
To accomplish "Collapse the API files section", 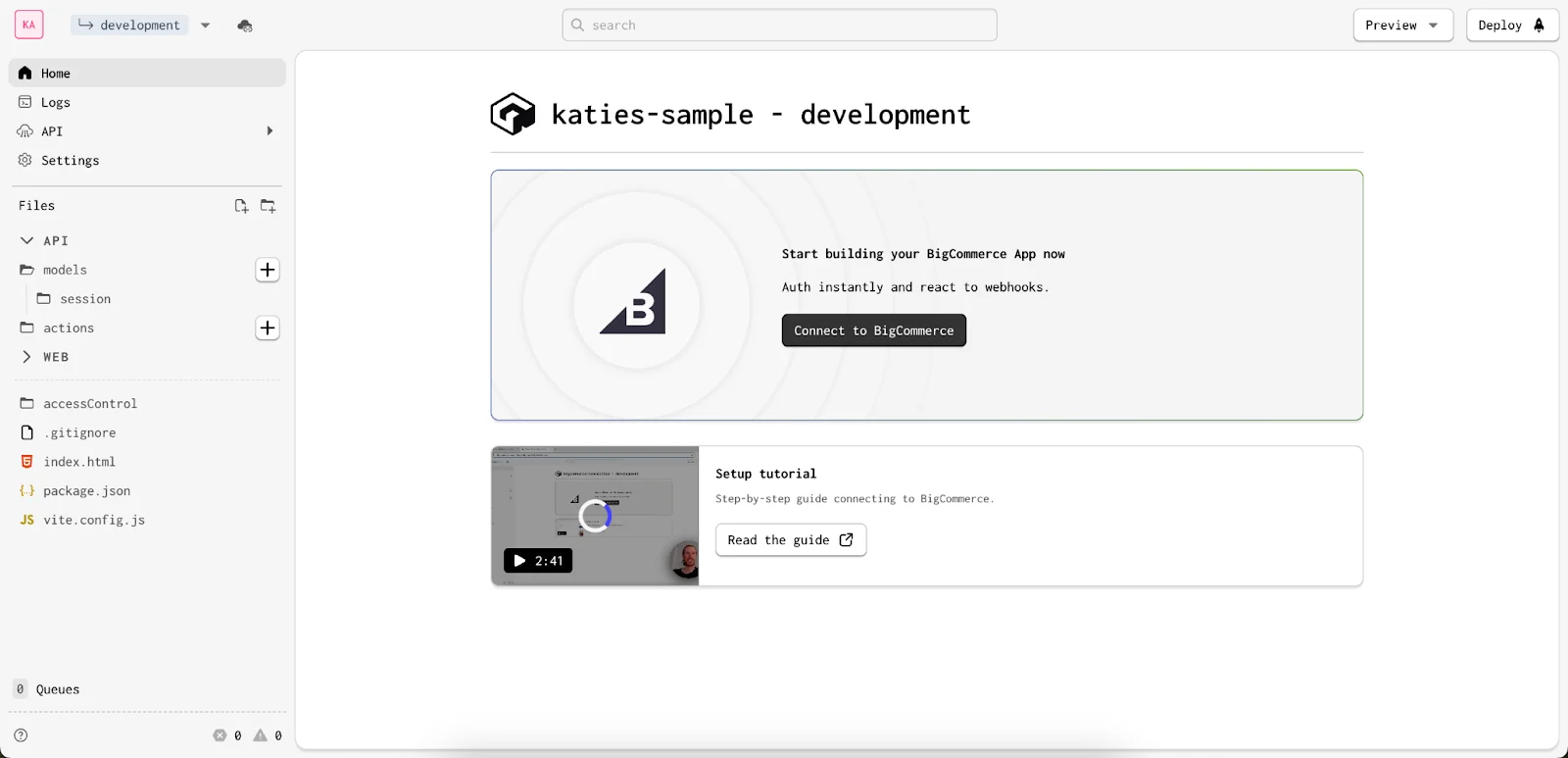I will [x=26, y=240].
